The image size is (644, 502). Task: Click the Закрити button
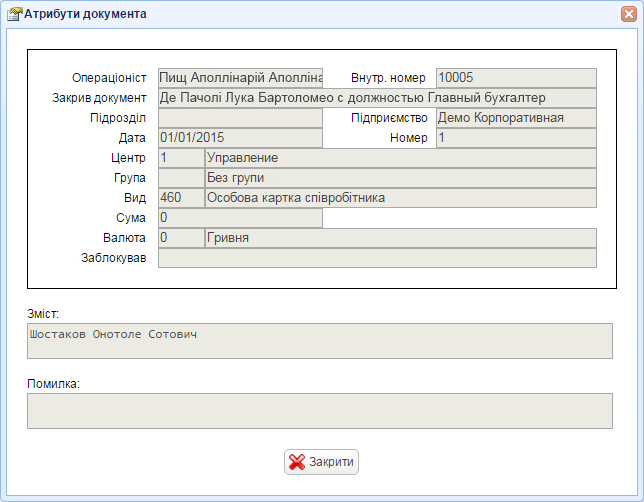(321, 462)
